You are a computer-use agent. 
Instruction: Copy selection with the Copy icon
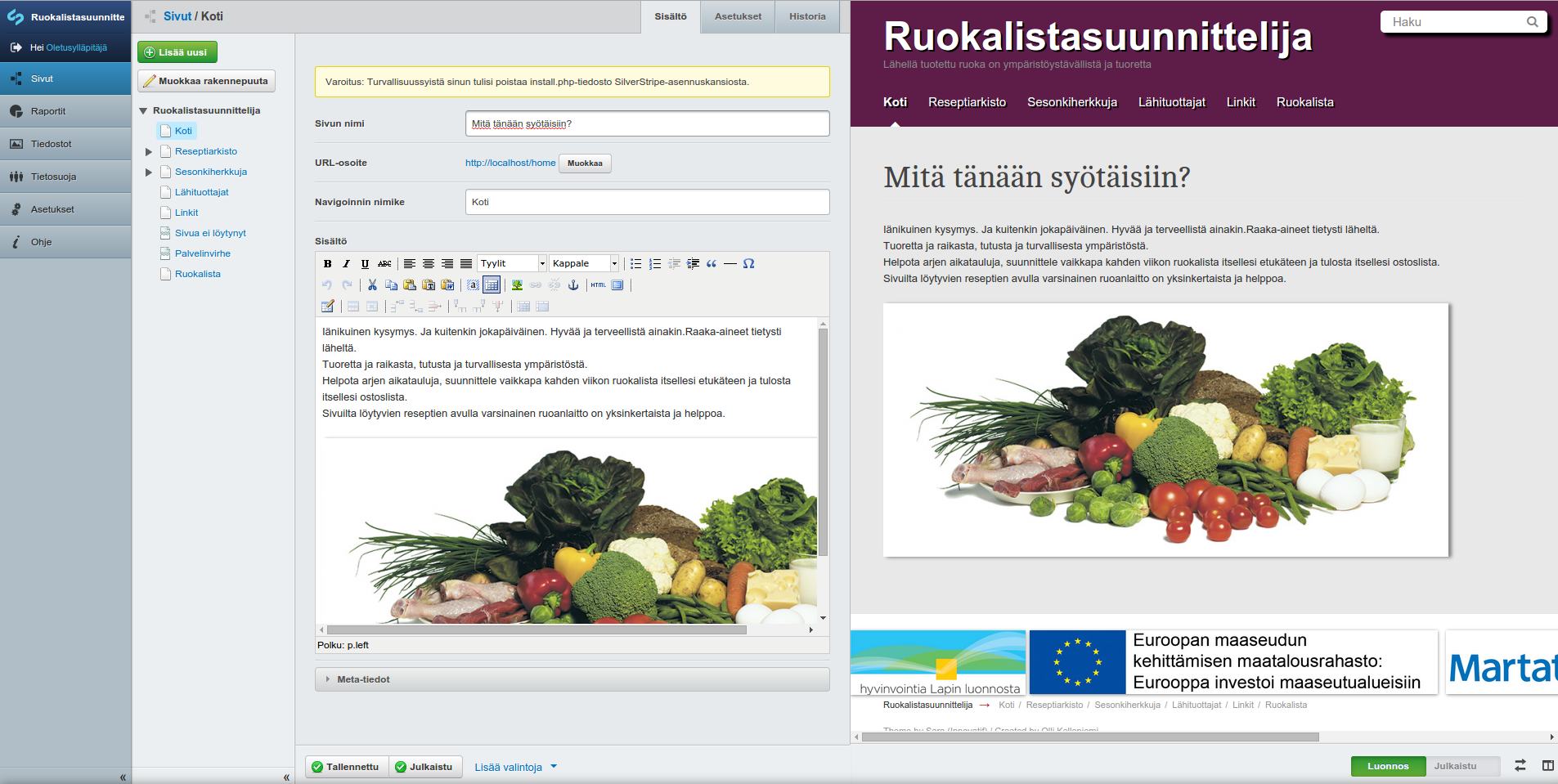(x=391, y=284)
